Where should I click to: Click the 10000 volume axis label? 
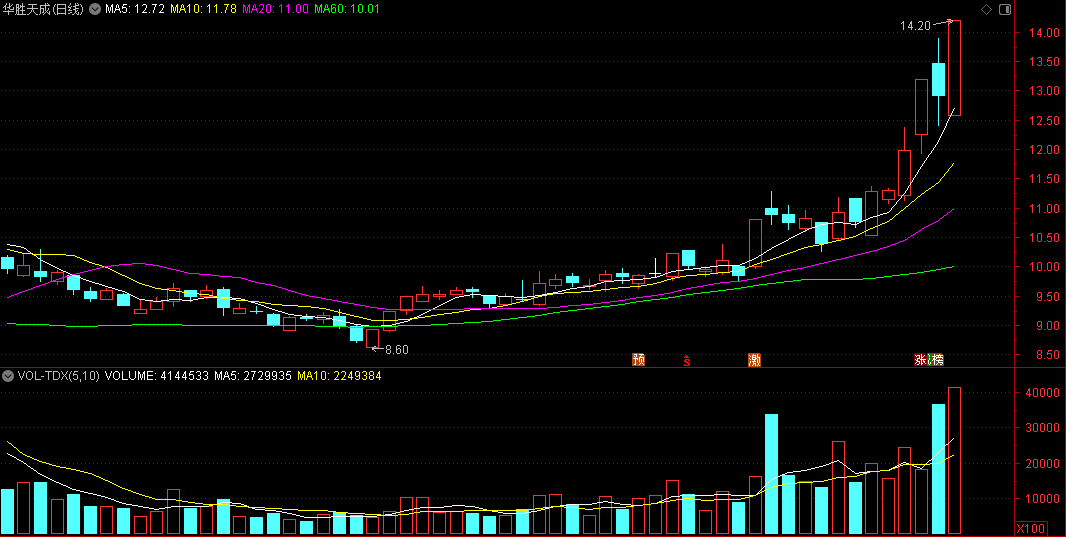pos(1044,499)
